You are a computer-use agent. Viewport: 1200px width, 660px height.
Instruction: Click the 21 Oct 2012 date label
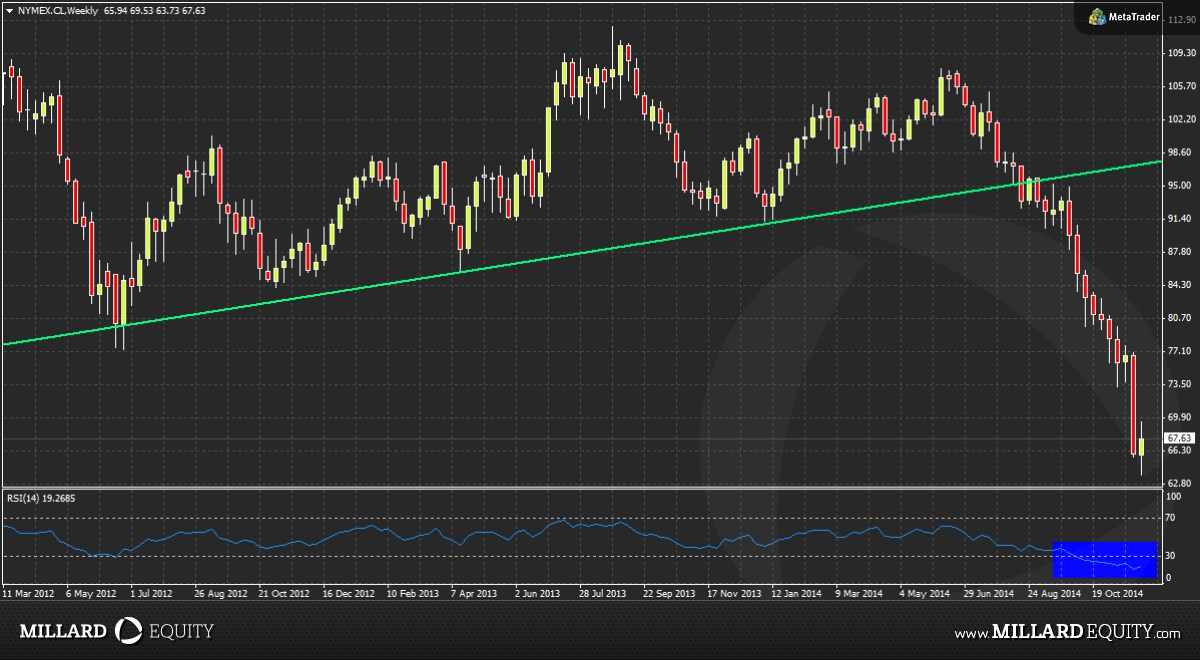[284, 593]
